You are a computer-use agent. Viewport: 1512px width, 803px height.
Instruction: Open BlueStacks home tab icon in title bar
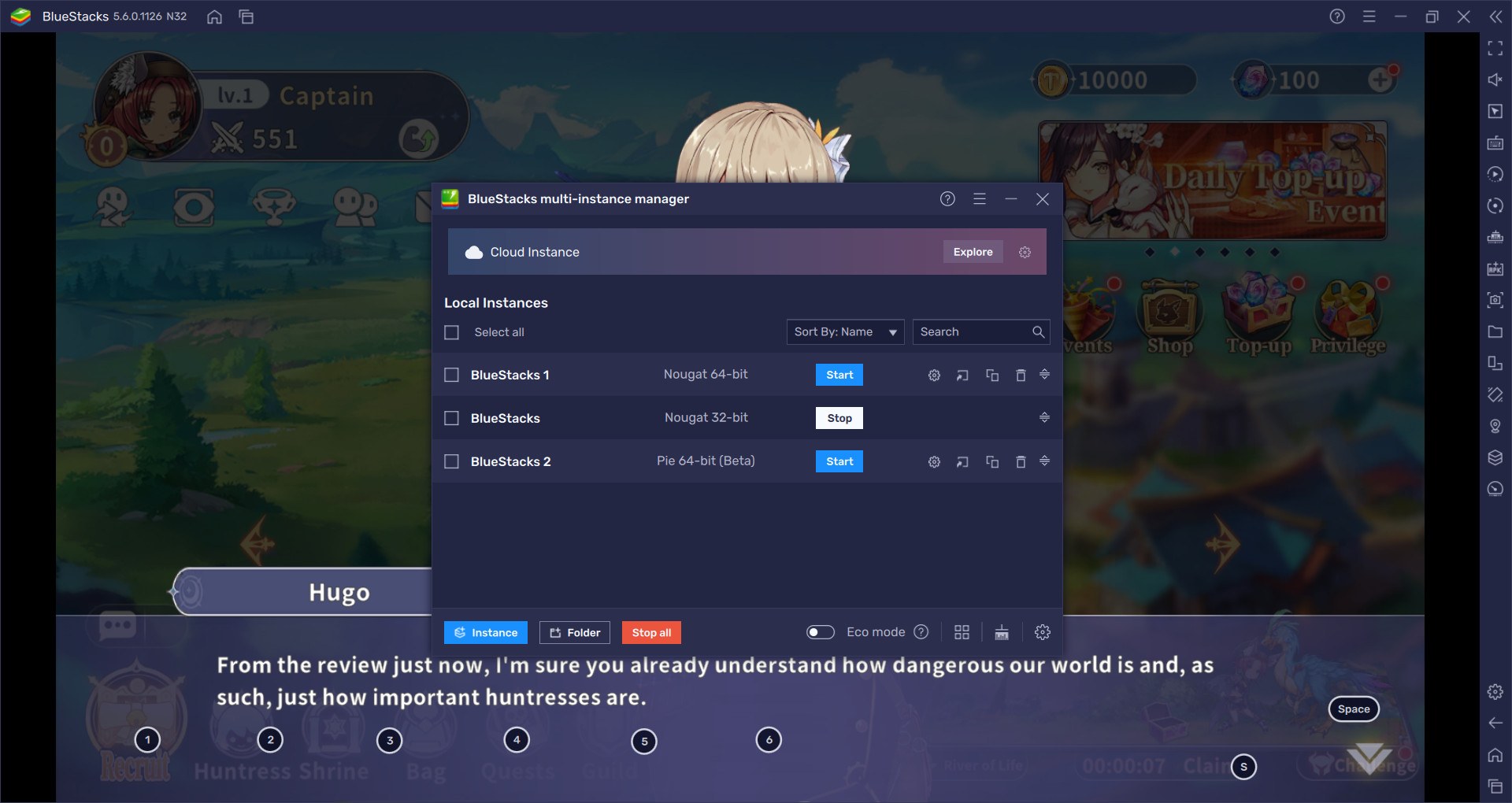[214, 17]
